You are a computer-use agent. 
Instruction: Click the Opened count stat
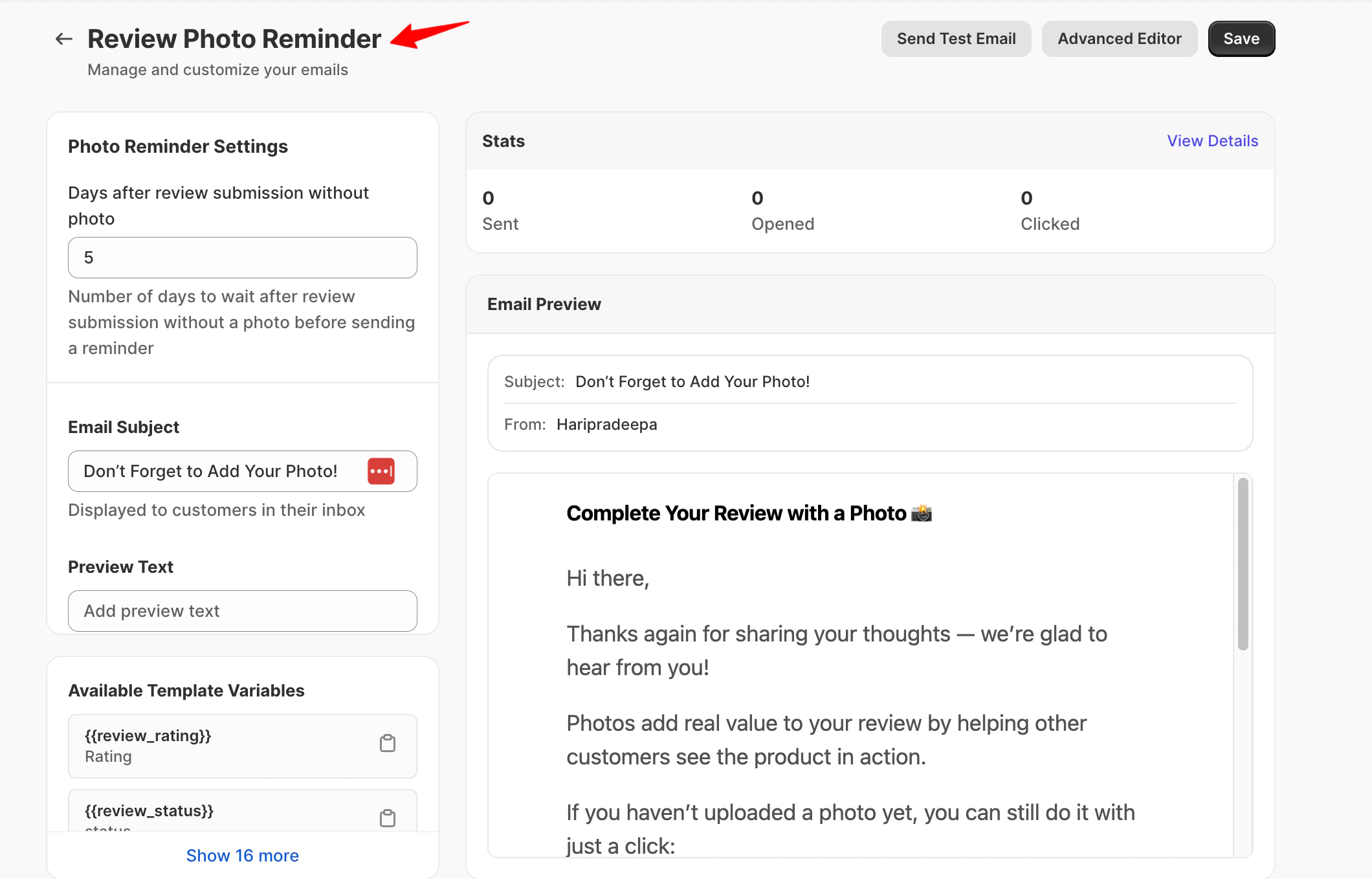(782, 210)
